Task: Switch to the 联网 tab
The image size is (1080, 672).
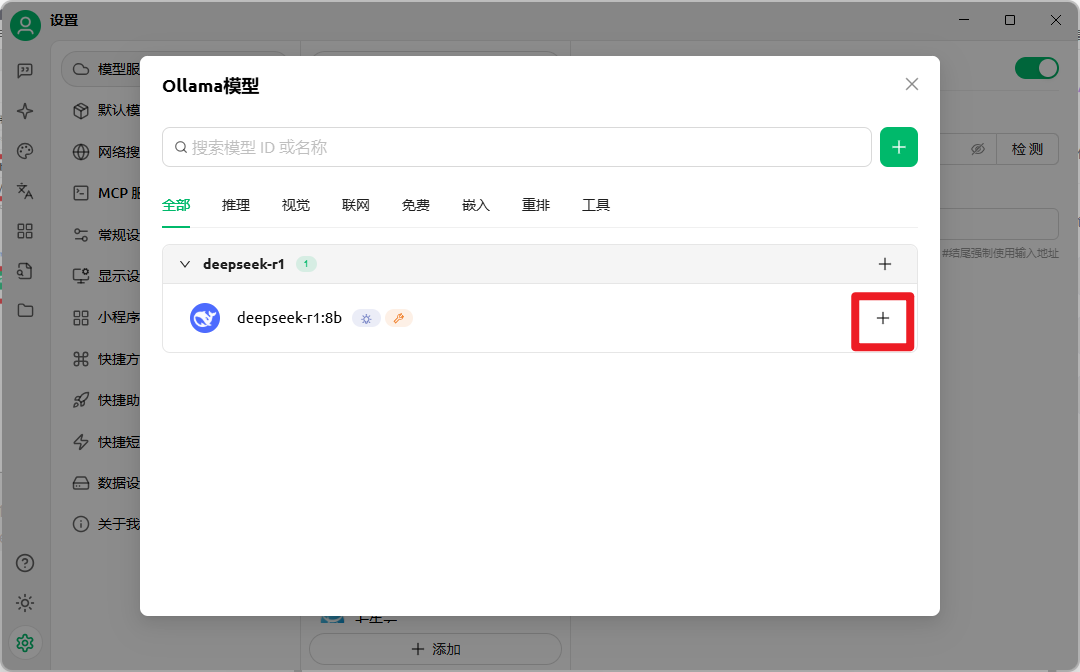Action: (x=355, y=204)
